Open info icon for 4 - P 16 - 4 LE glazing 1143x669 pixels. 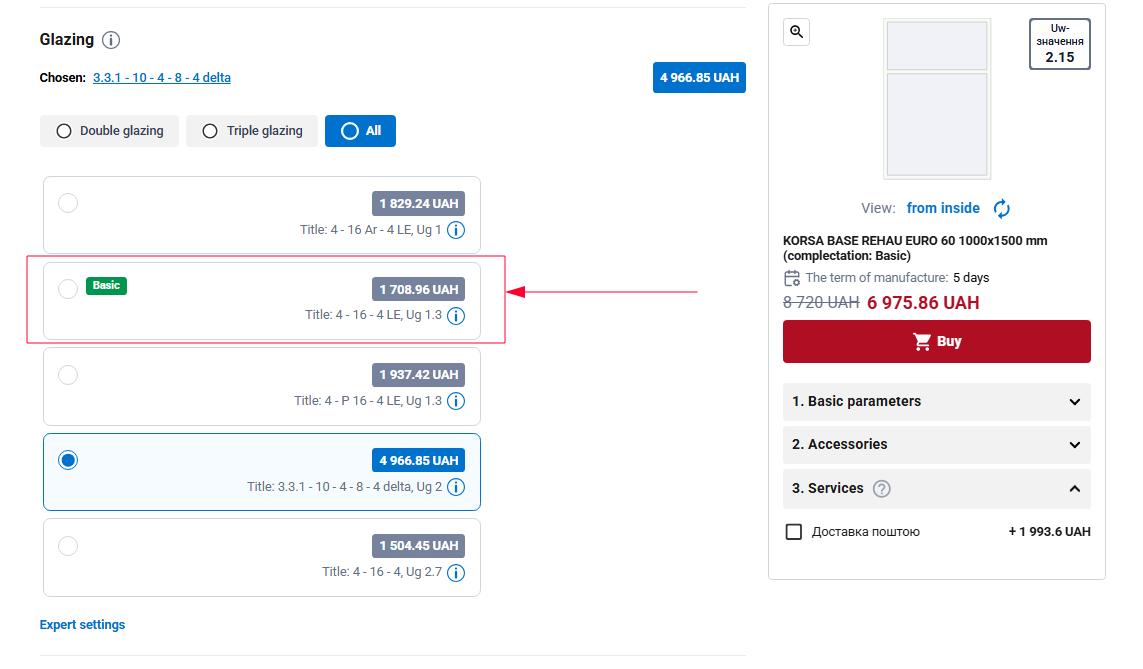click(456, 401)
